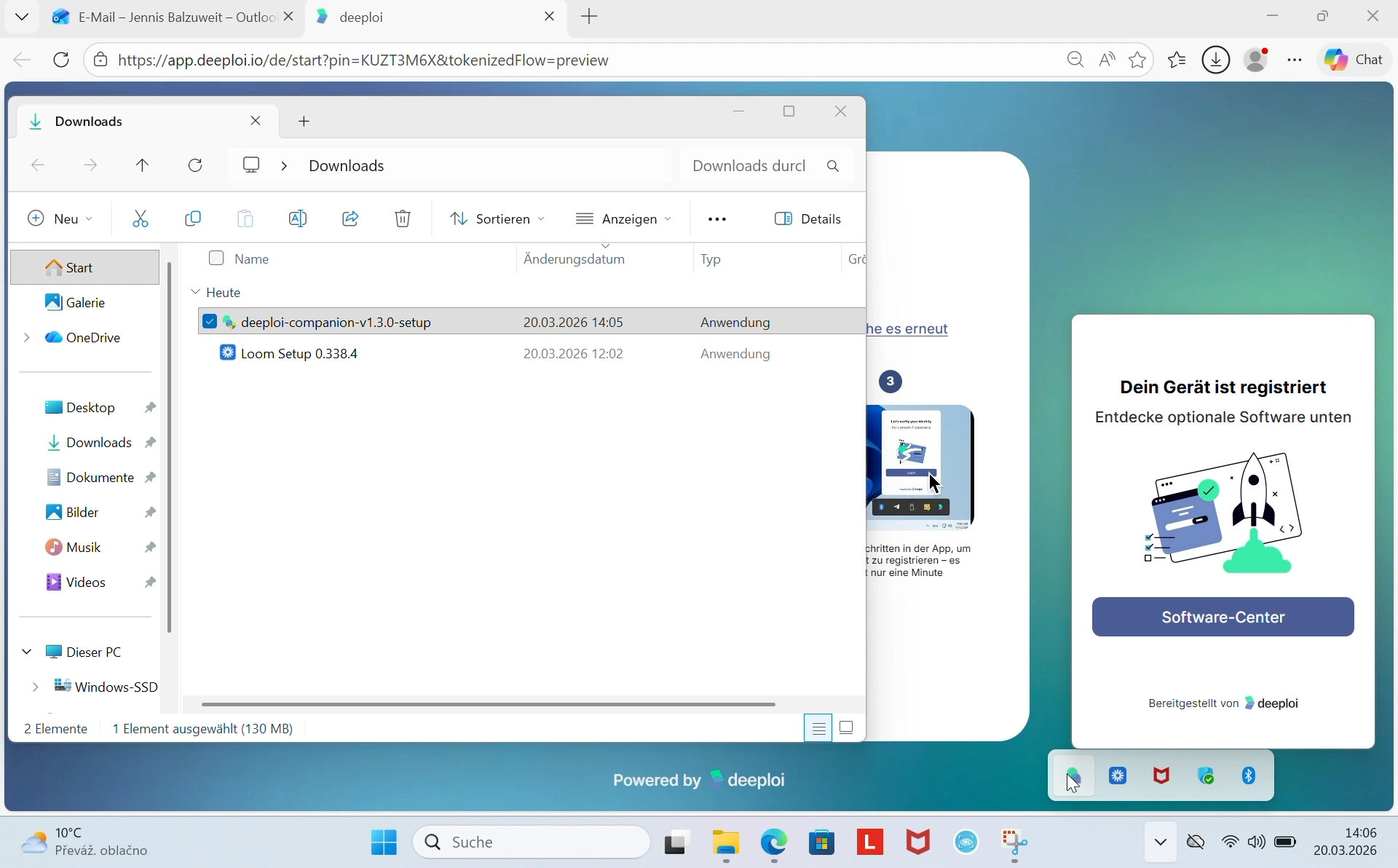This screenshot has height=868, width=1398.
Task: Click the Downloads search field
Action: tap(750, 166)
